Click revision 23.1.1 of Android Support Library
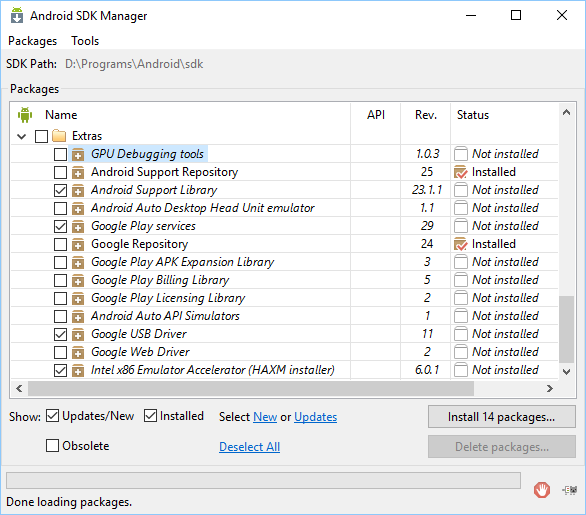Image resolution: width=586 pixels, height=515 pixels. point(427,190)
